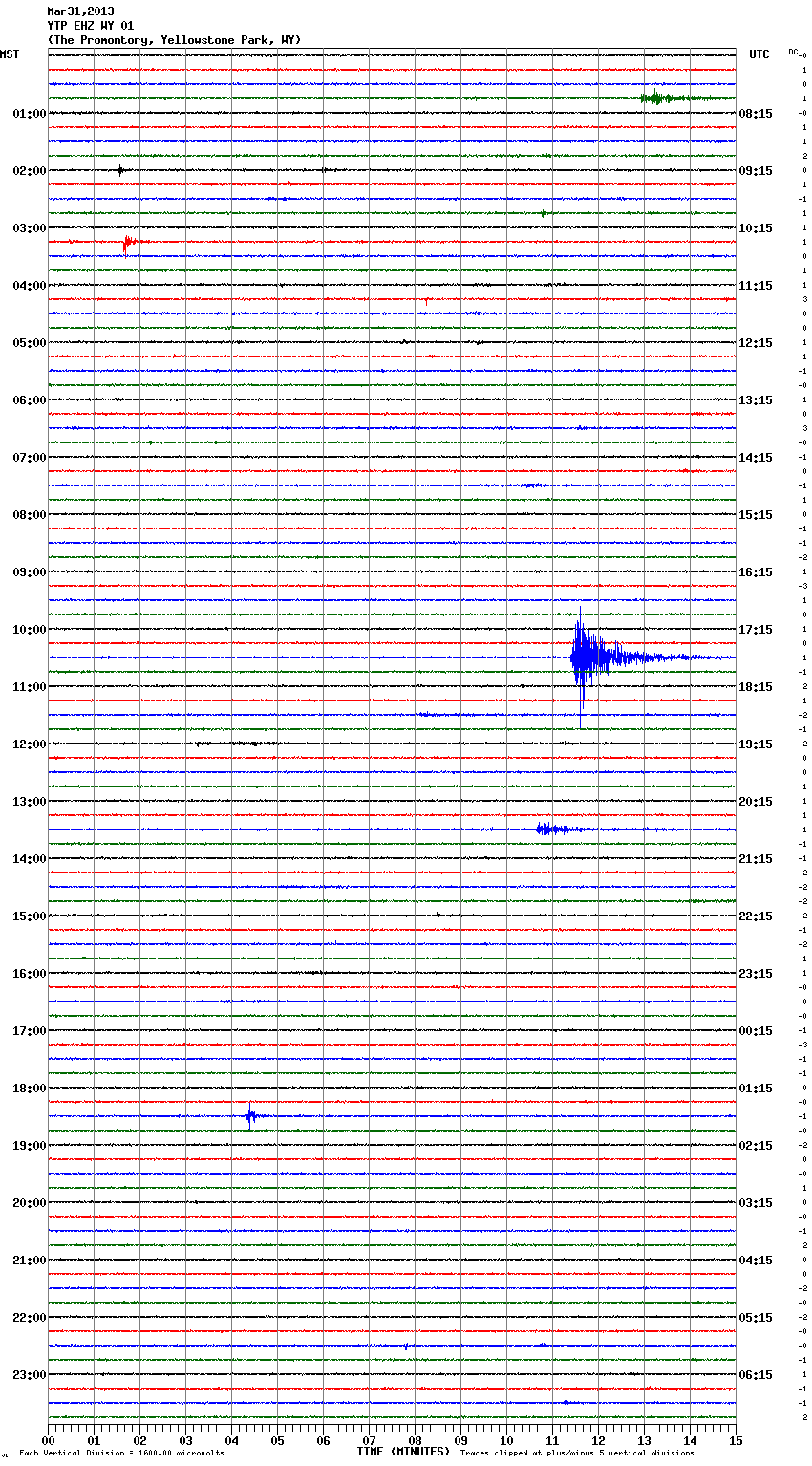812x1466 pixels.
Task: Click the 00 minute tick label on the axis
Action: [x=48, y=1440]
